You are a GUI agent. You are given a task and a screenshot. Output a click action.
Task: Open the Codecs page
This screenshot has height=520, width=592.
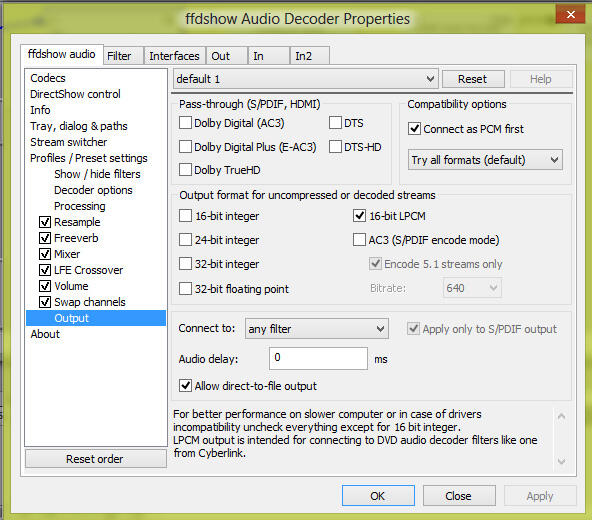pyautogui.click(x=48, y=78)
